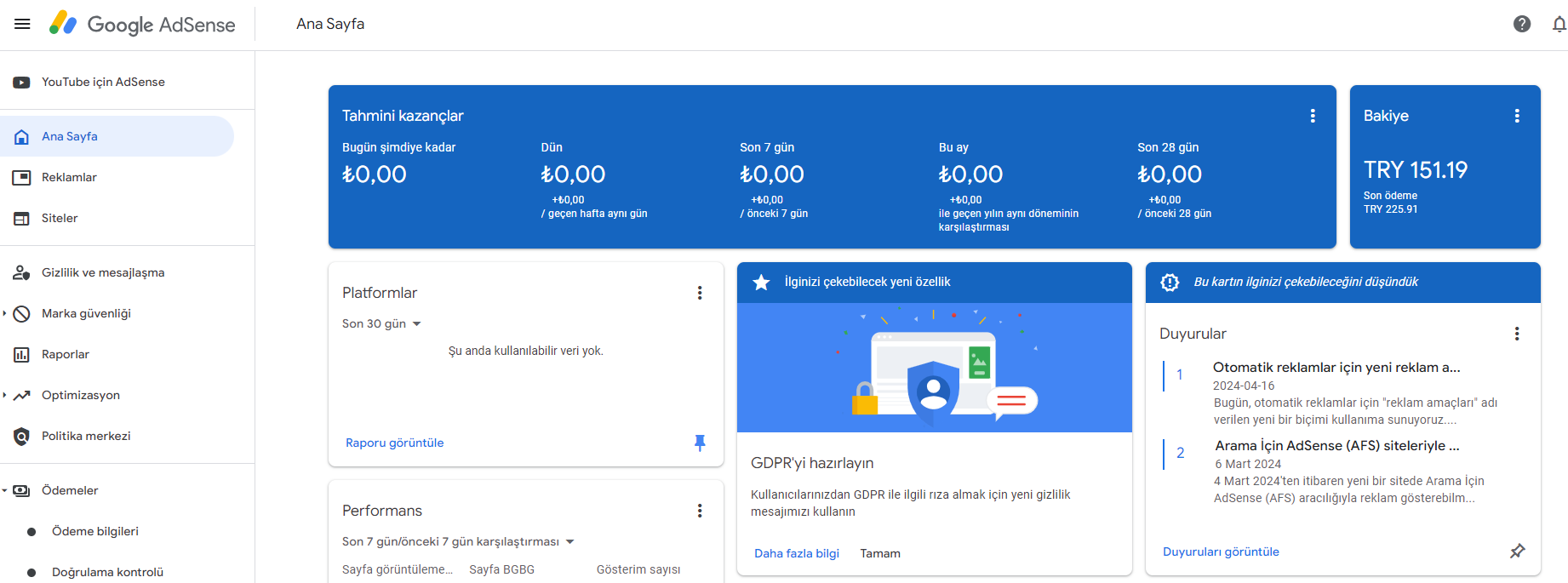
Task: Unpin the Platformlar card with the pin icon
Action: (700, 443)
